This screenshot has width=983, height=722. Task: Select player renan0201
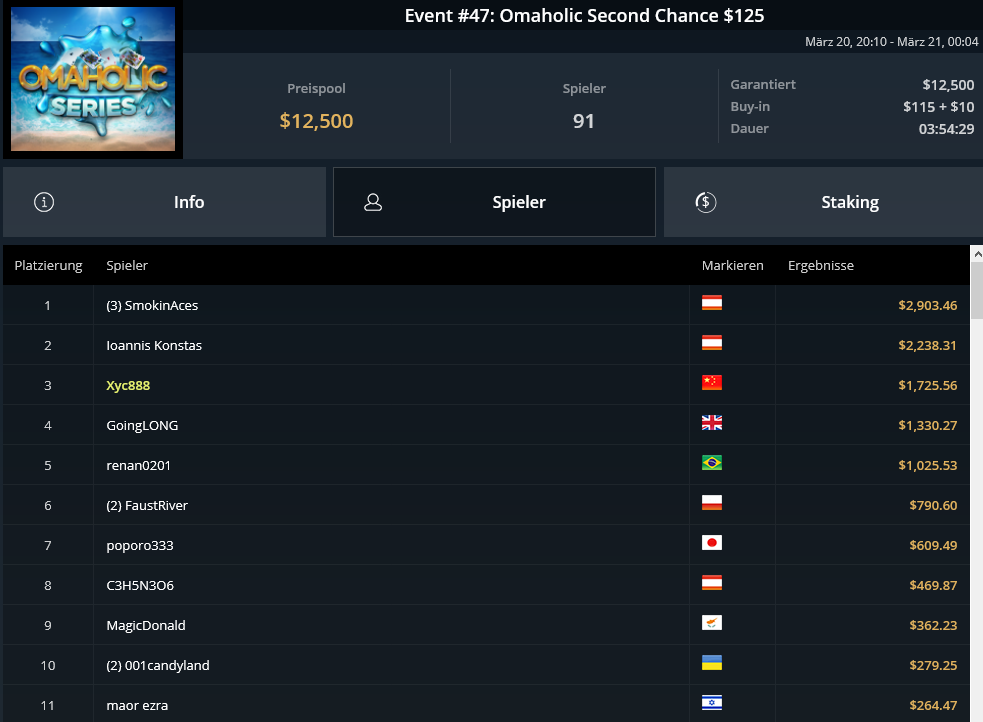pyautogui.click(x=138, y=466)
